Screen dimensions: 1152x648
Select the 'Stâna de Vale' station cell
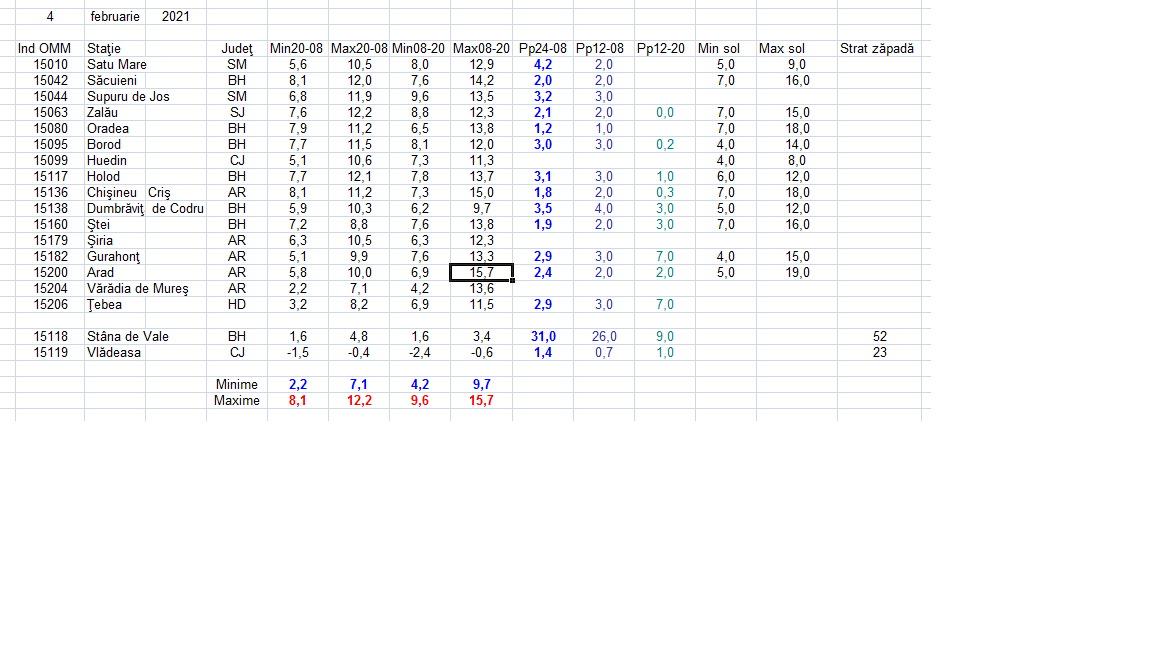point(127,336)
